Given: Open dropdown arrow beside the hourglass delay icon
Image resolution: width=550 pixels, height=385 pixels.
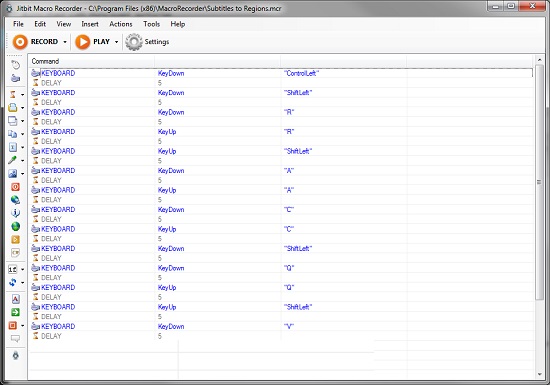Looking at the screenshot, I should 22,95.
